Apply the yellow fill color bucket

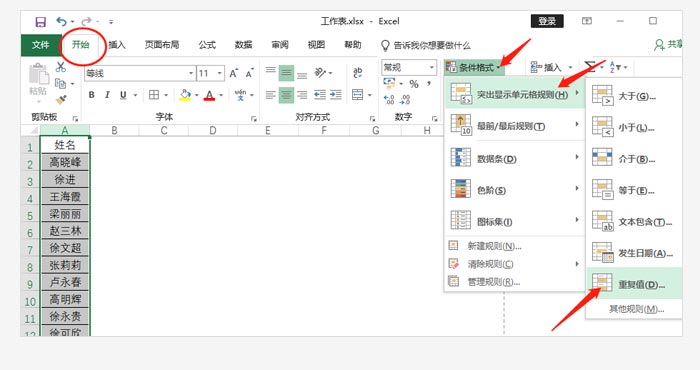(x=185, y=95)
